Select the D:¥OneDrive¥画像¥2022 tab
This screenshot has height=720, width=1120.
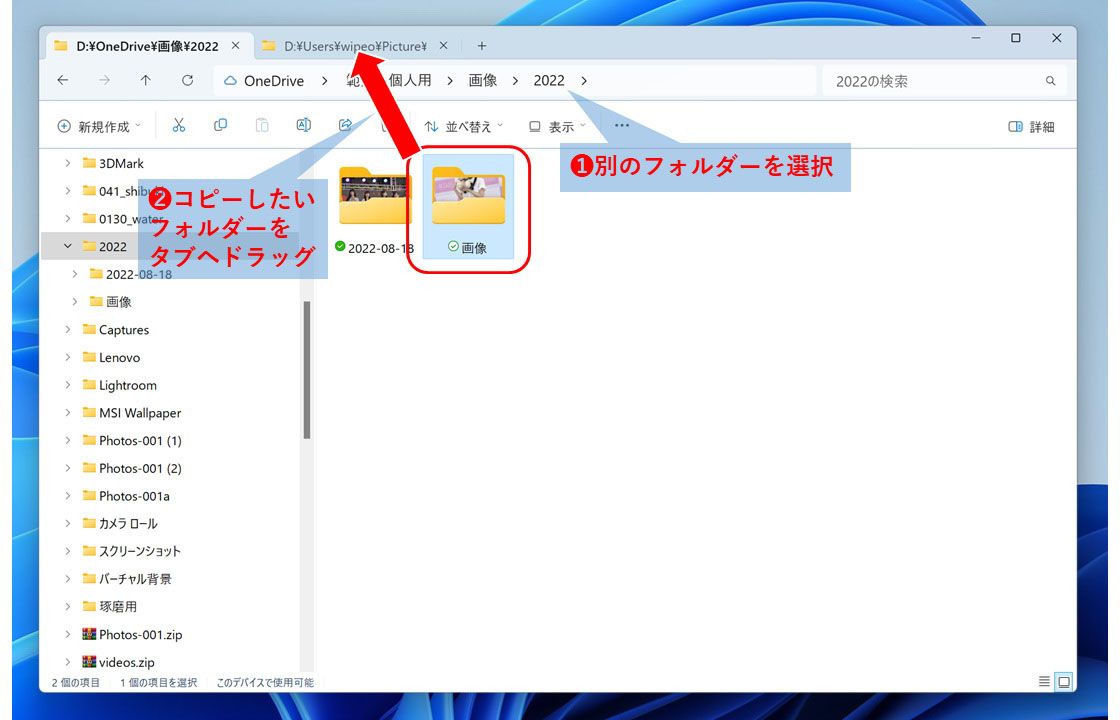point(148,46)
